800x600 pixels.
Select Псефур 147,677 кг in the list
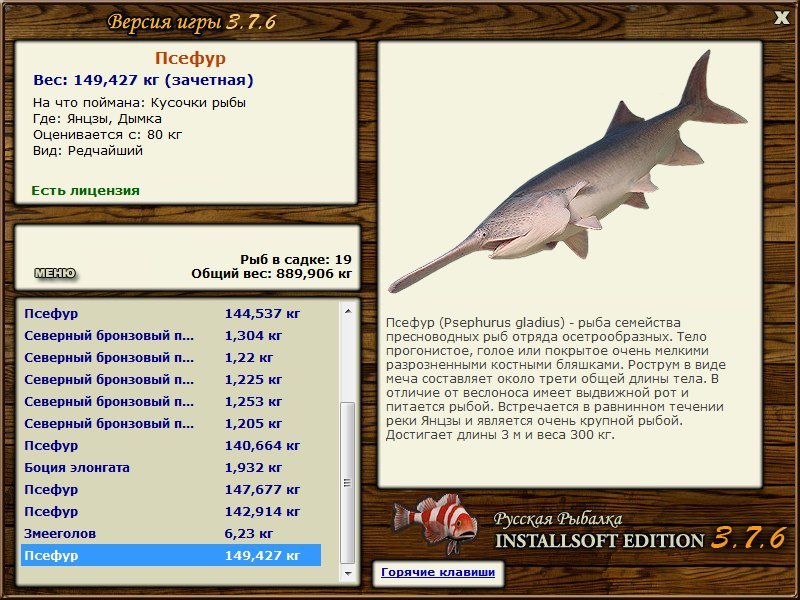(171, 489)
